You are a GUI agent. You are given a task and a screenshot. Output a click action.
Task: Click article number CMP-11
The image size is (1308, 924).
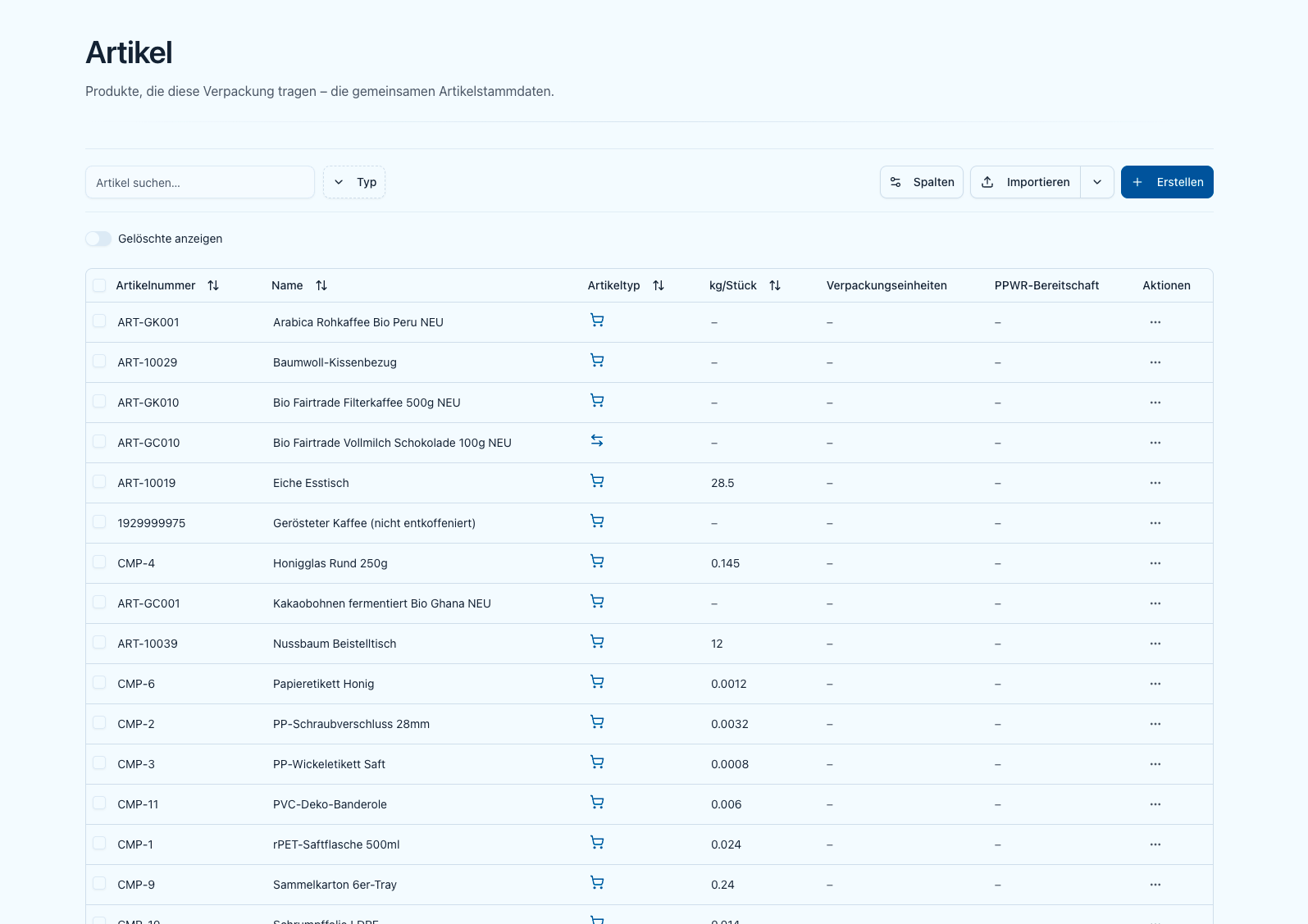pos(138,804)
